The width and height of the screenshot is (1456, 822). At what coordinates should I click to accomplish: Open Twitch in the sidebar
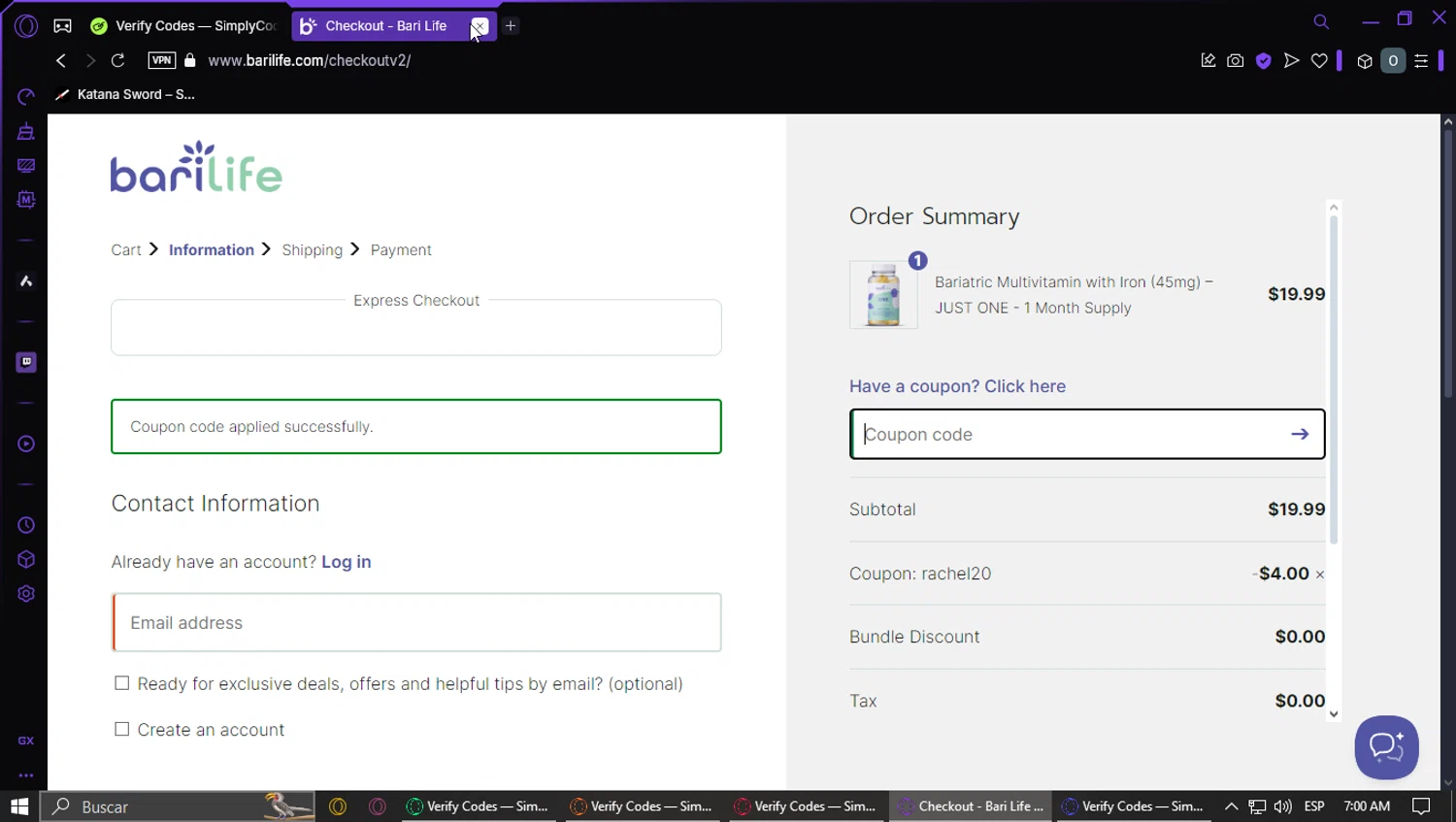pos(26,362)
